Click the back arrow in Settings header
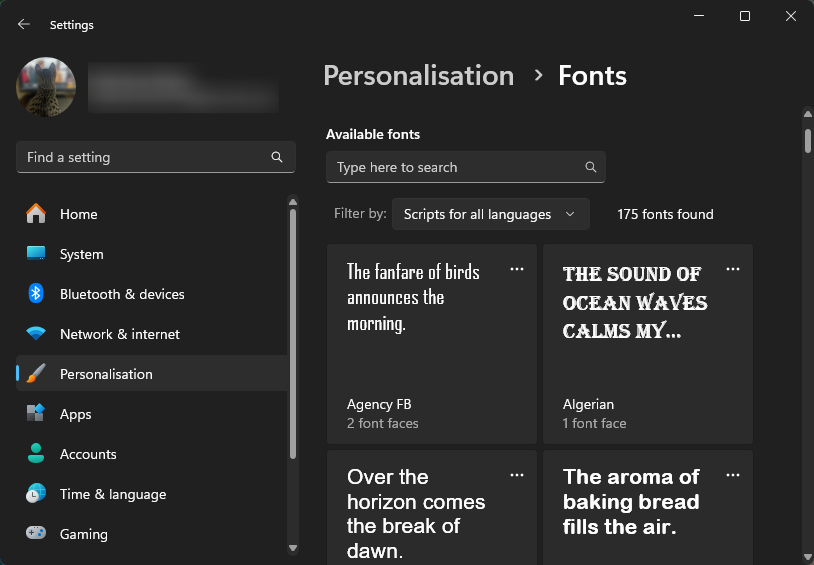Image resolution: width=814 pixels, height=565 pixels. pos(24,25)
